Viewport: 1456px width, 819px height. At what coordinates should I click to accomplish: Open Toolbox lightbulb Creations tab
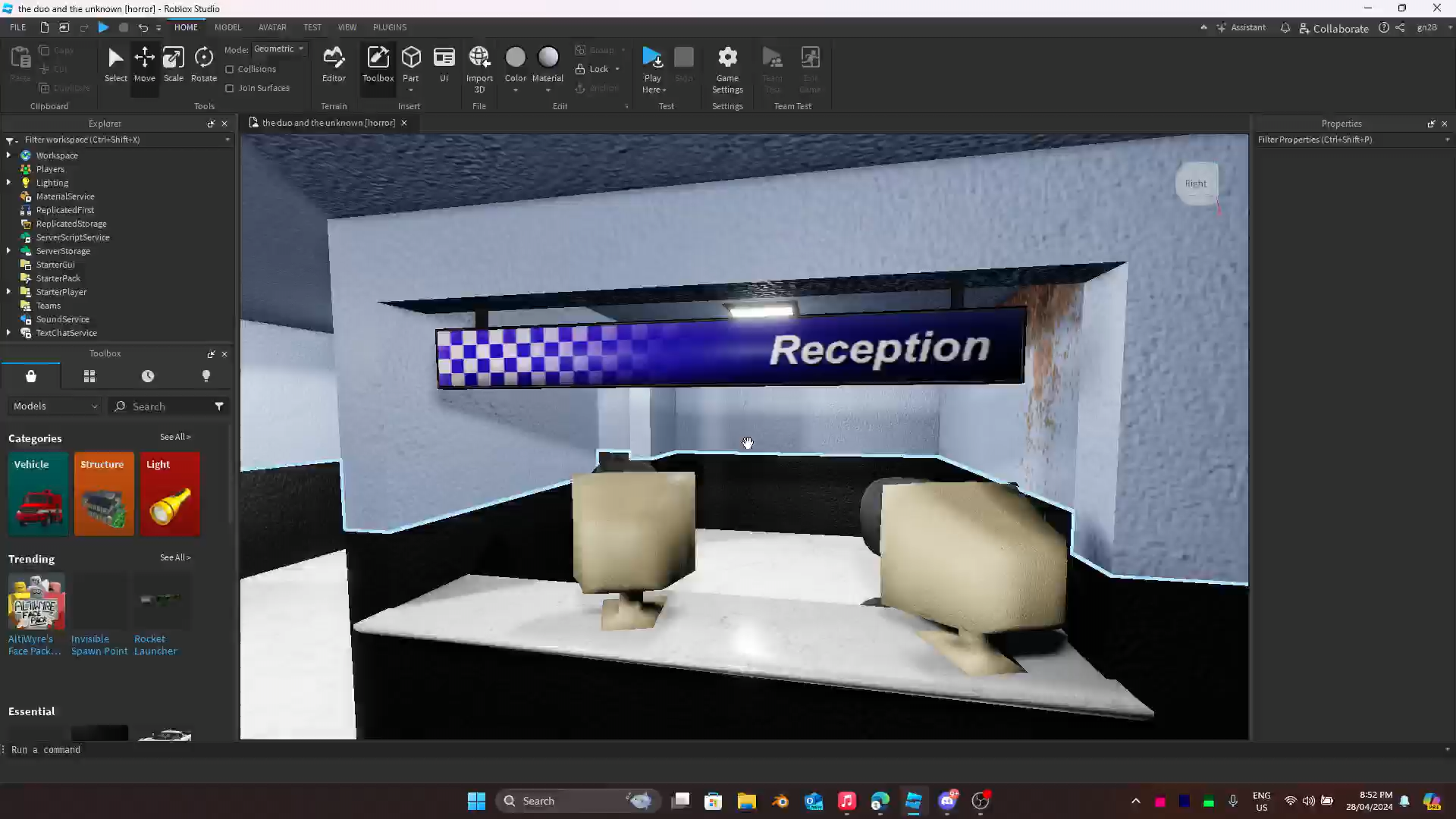[x=206, y=376]
